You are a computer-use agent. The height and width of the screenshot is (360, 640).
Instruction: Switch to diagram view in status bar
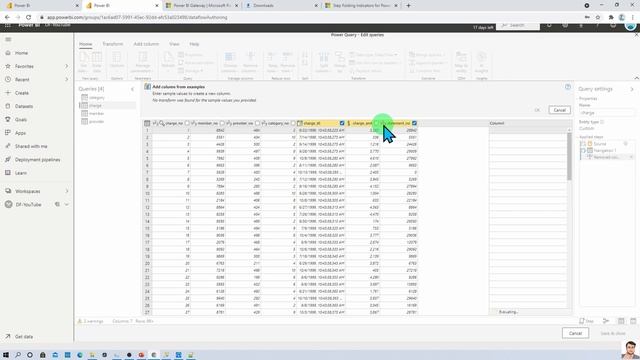606,321
